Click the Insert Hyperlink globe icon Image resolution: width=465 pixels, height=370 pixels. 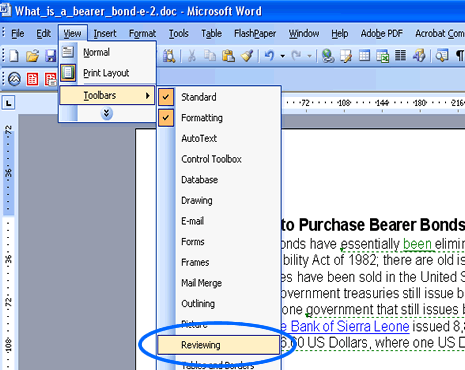pos(328,56)
